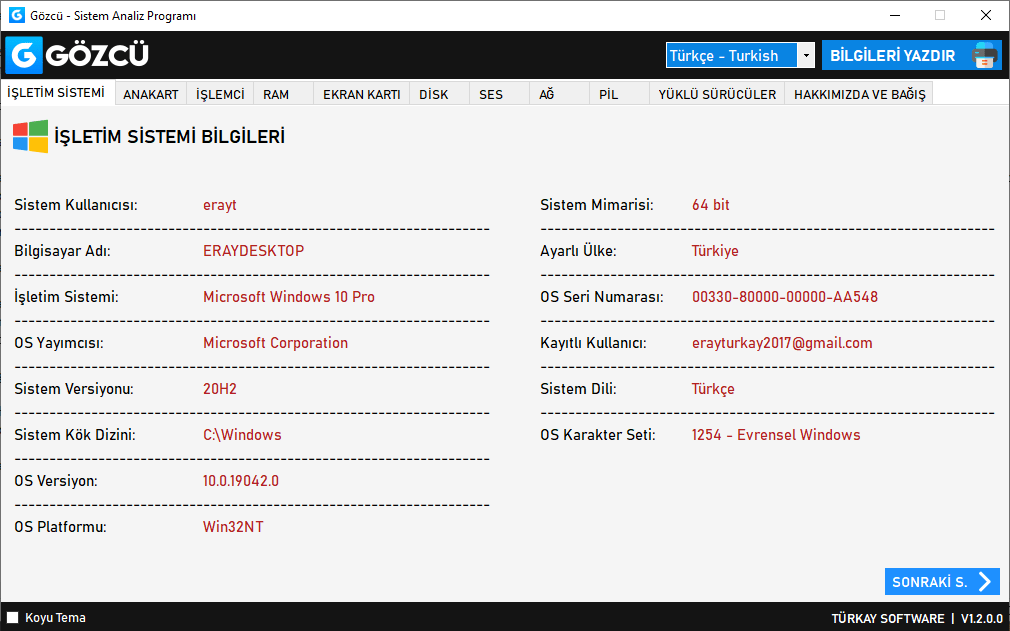Click the small Gözcü title bar icon

(16, 15)
